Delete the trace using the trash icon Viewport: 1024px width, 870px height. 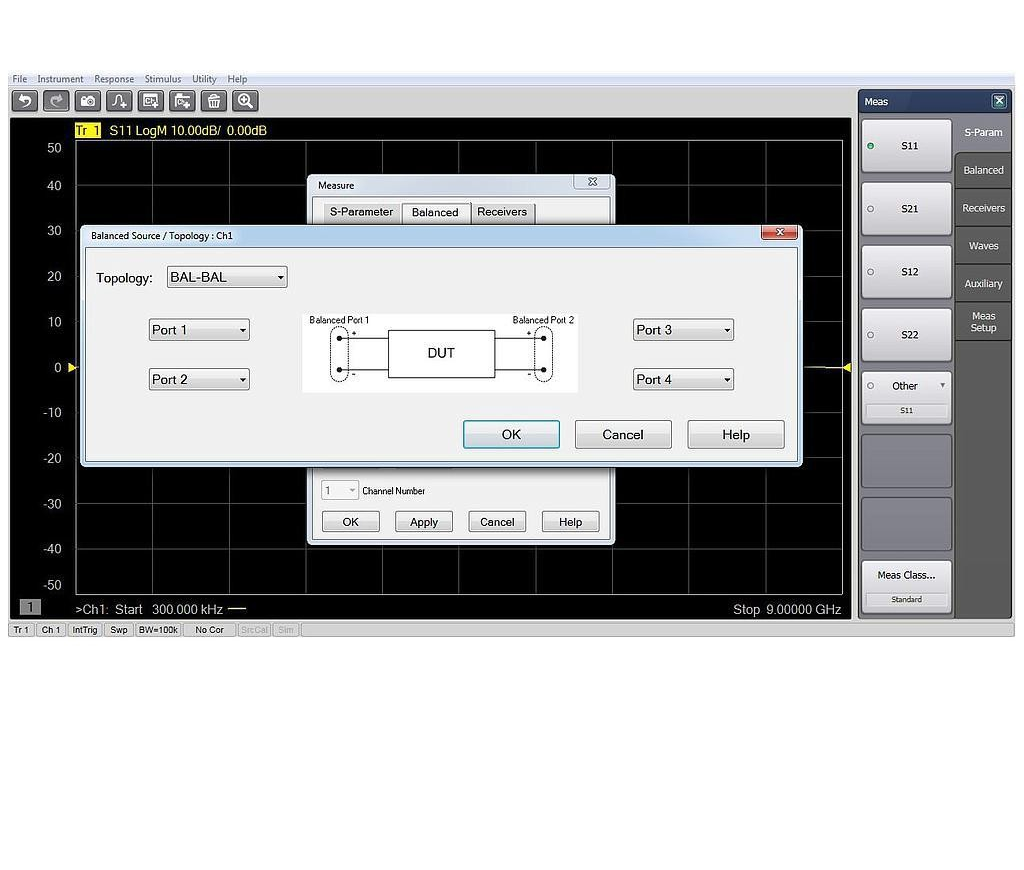(214, 100)
